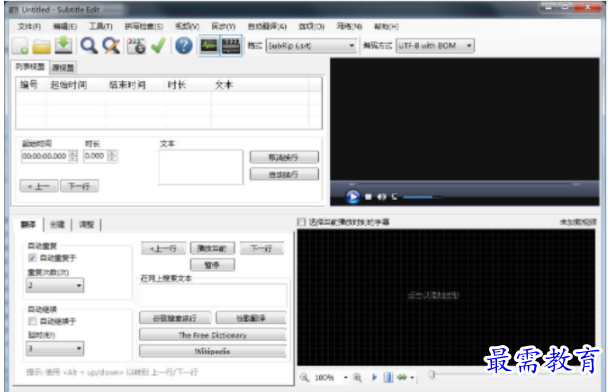
Task: Toggle the 选择当前播放时刻的字幕 checkbox
Action: click(x=301, y=222)
